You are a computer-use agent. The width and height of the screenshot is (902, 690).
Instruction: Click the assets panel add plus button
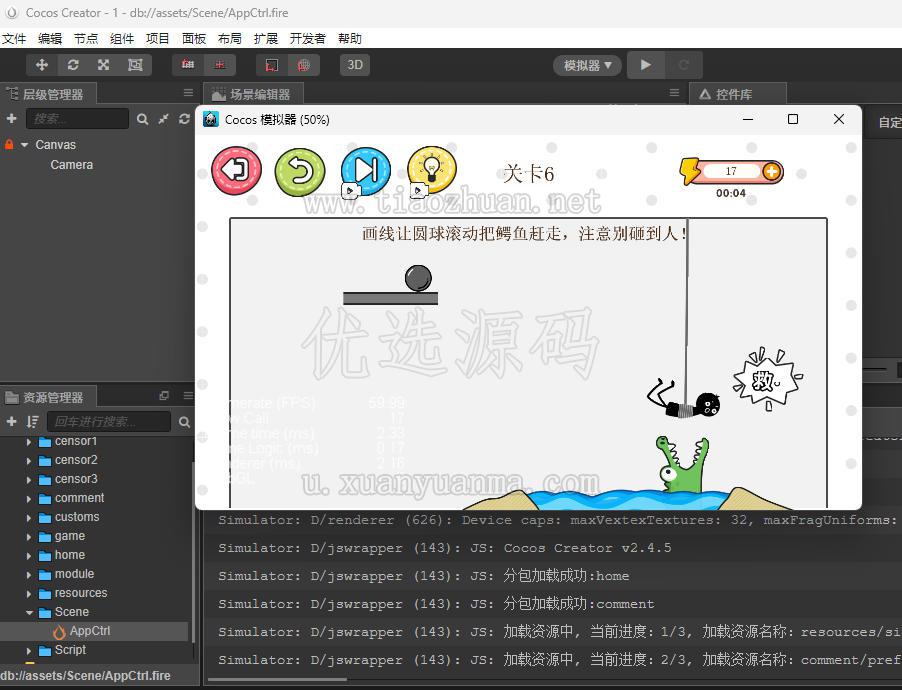click(11, 422)
